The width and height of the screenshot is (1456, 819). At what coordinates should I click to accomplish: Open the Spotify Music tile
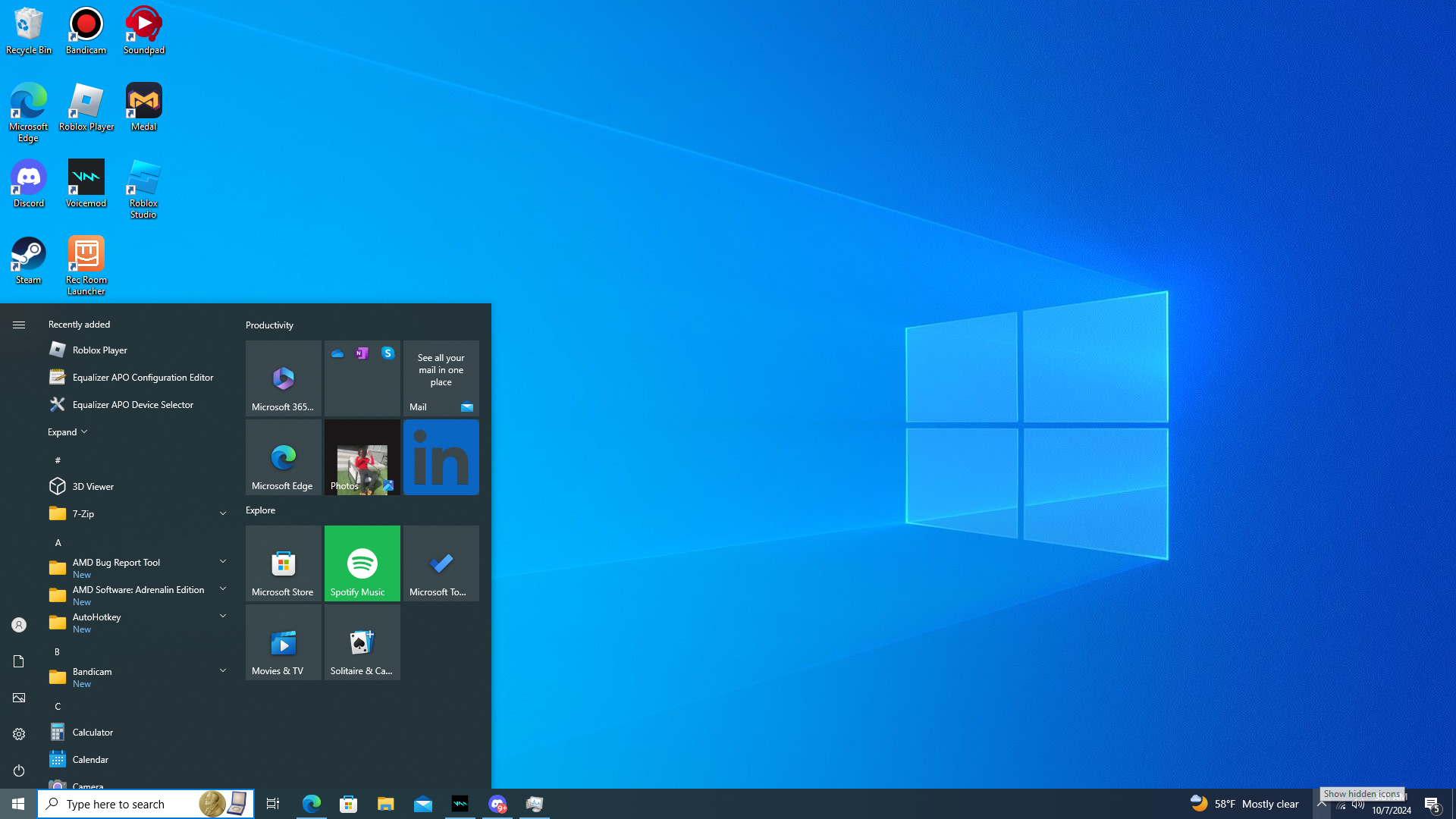362,563
